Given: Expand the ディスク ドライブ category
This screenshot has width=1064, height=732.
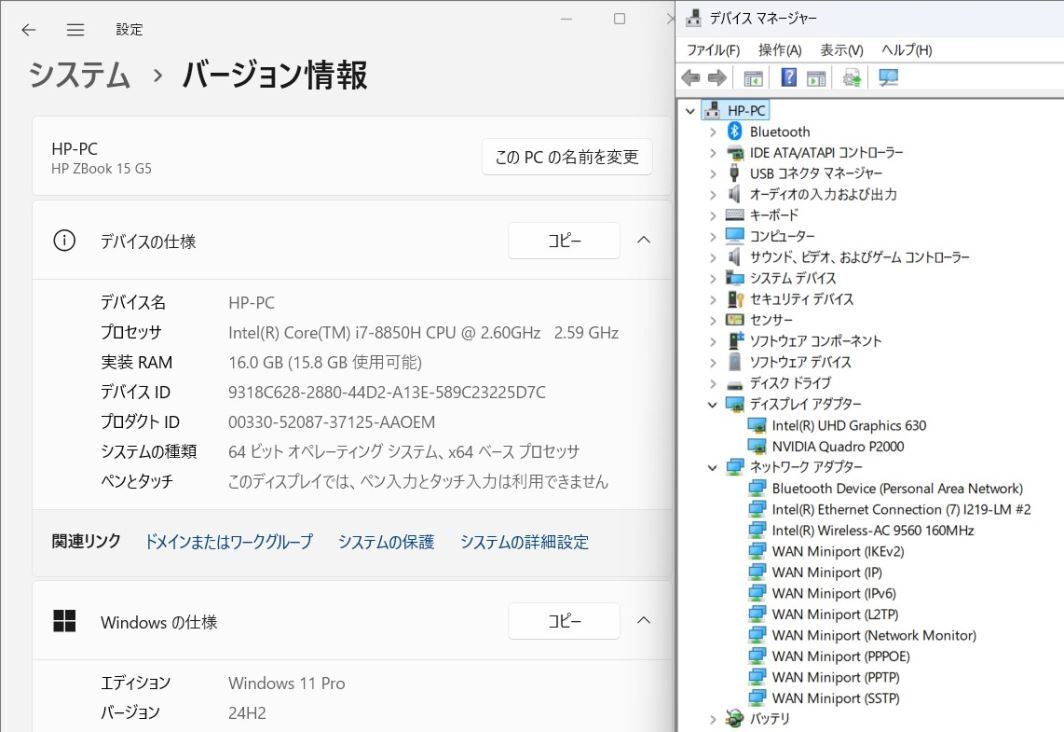Looking at the screenshot, I should (712, 383).
